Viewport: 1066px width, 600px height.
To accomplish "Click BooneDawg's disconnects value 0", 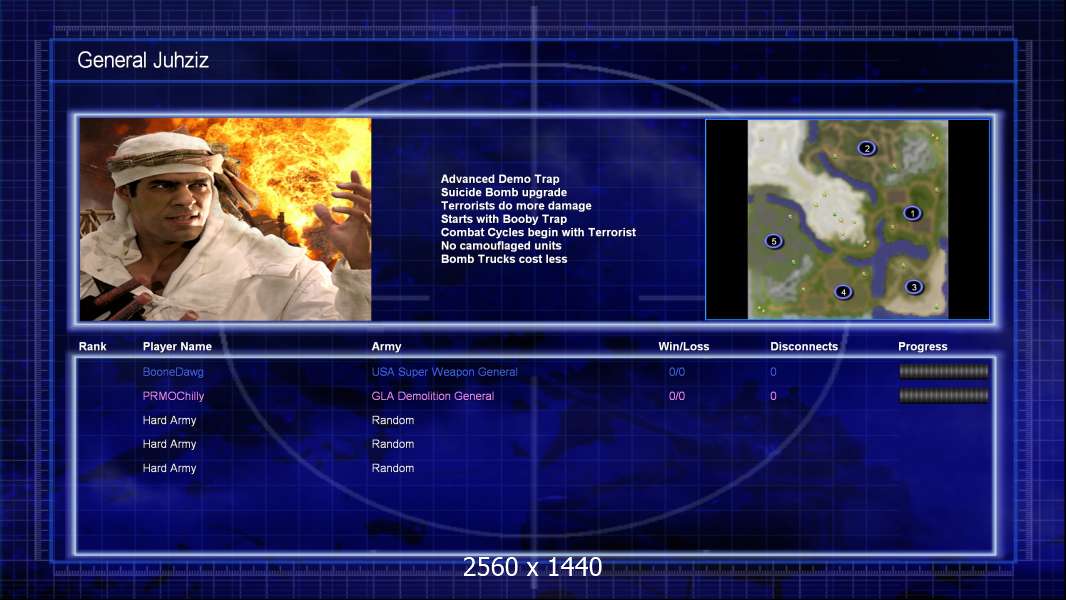I will 773,372.
